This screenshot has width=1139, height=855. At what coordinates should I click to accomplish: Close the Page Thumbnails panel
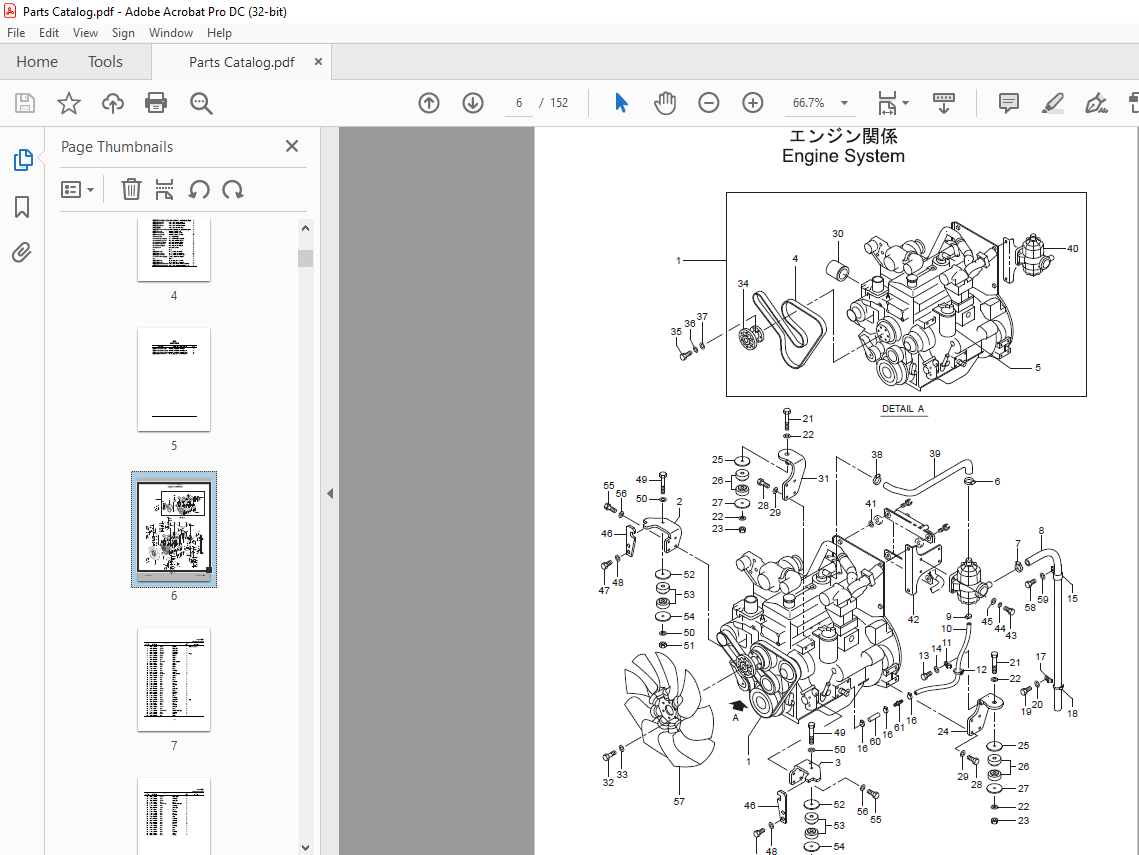292,146
